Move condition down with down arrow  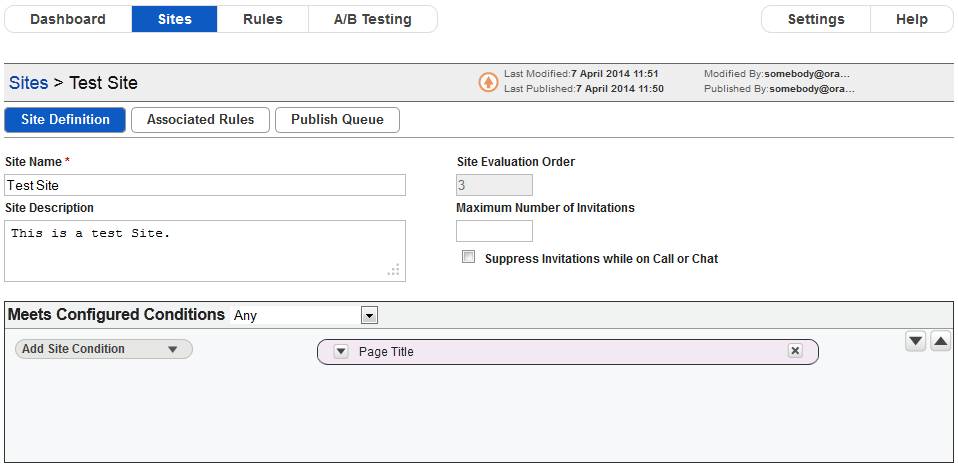pos(915,341)
